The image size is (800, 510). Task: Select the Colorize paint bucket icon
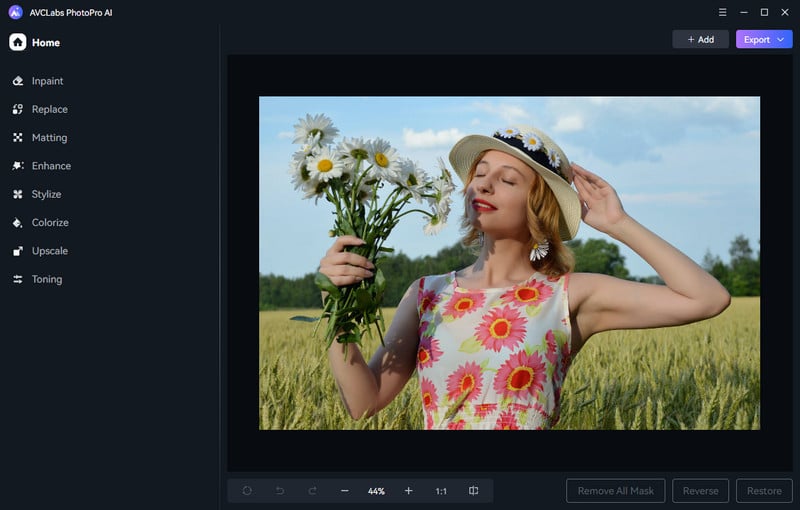tap(18, 223)
